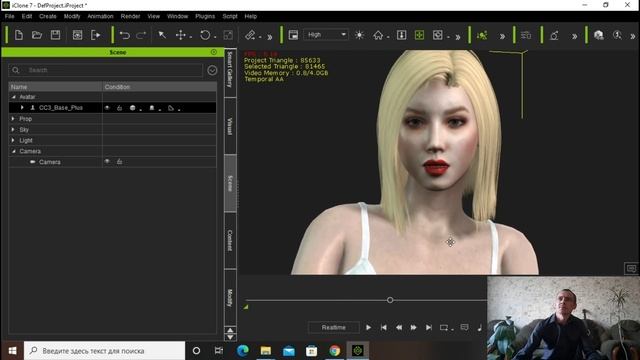Click the Windows taskbar search box
This screenshot has height=360, width=640.
click(x=104, y=351)
